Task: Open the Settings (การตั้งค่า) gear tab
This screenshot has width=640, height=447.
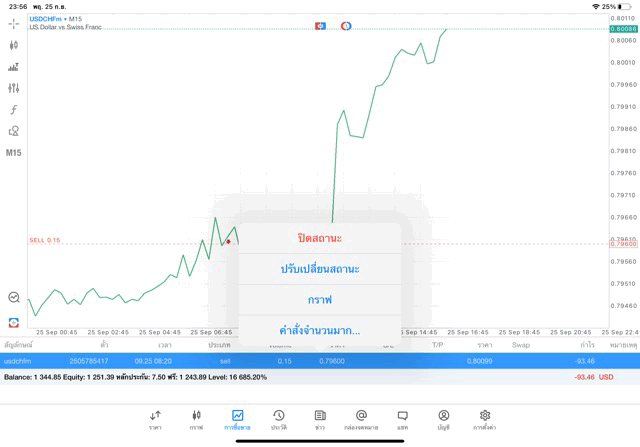Action: [x=485, y=419]
